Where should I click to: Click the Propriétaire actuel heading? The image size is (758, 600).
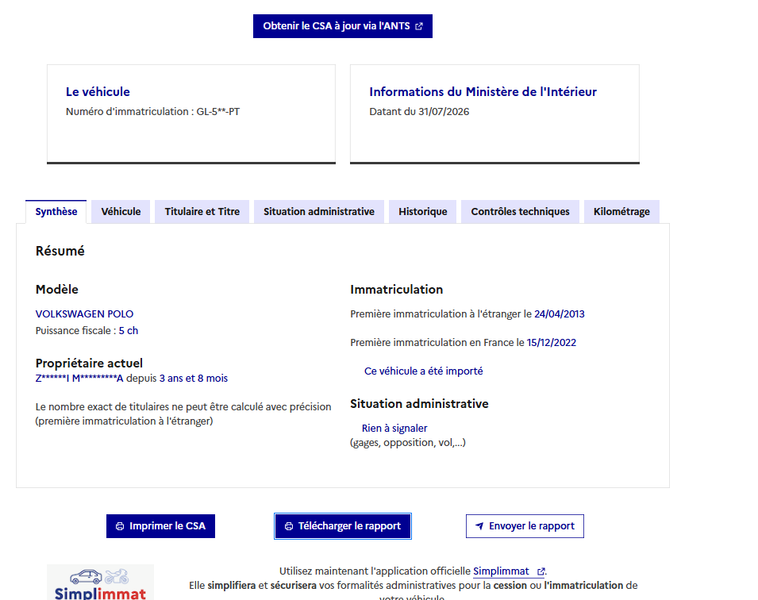tap(89, 364)
